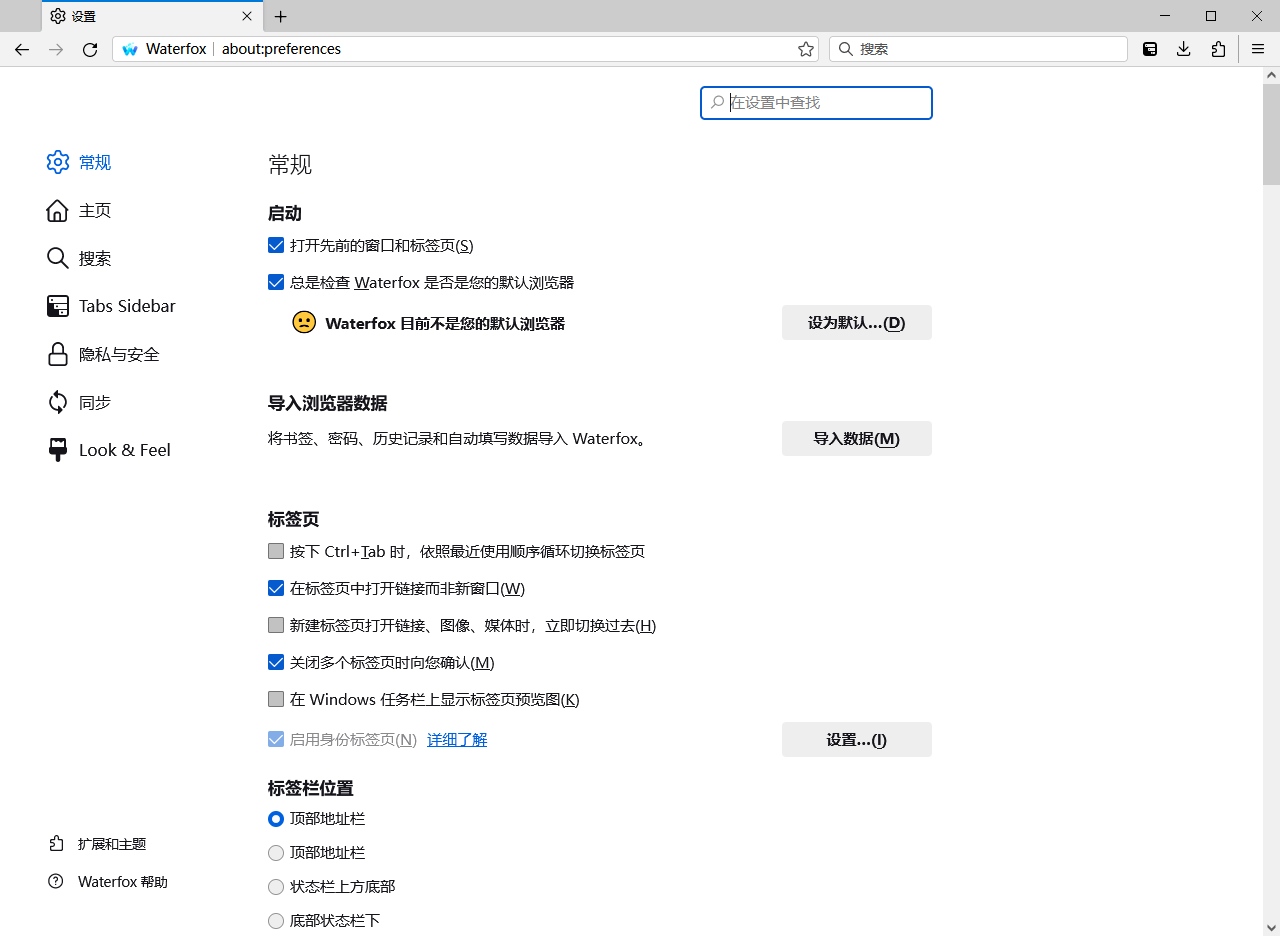Click the 标签栏位置 section heading
This screenshot has width=1280, height=936.
311,788
